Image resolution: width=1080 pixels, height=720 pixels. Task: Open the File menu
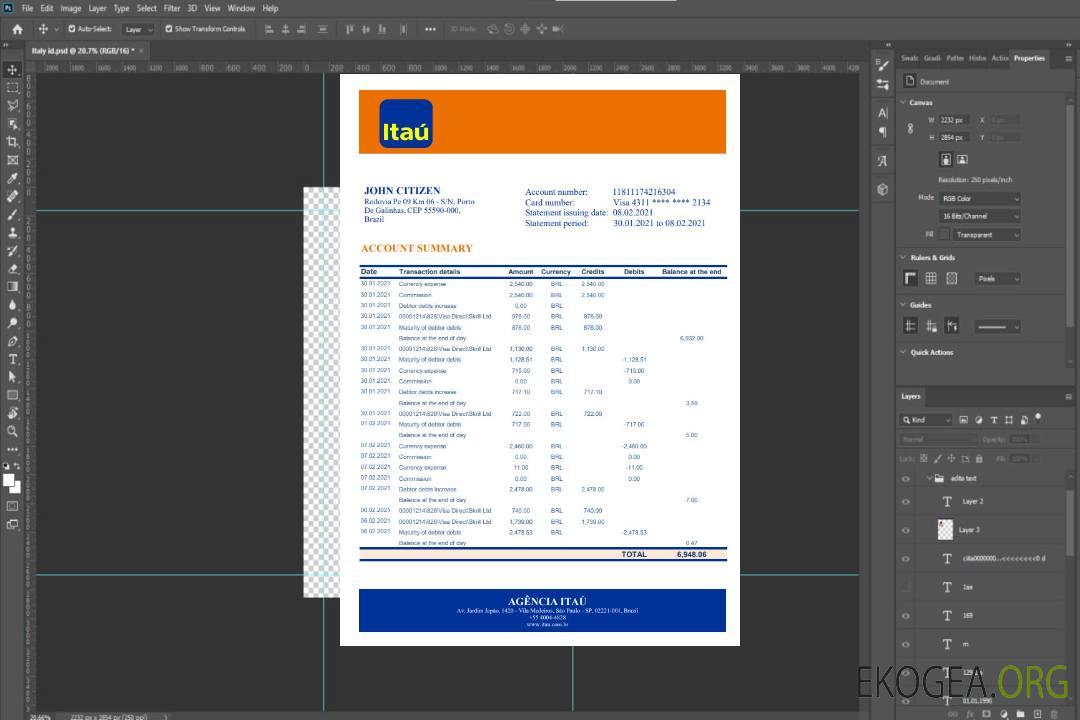(28, 8)
